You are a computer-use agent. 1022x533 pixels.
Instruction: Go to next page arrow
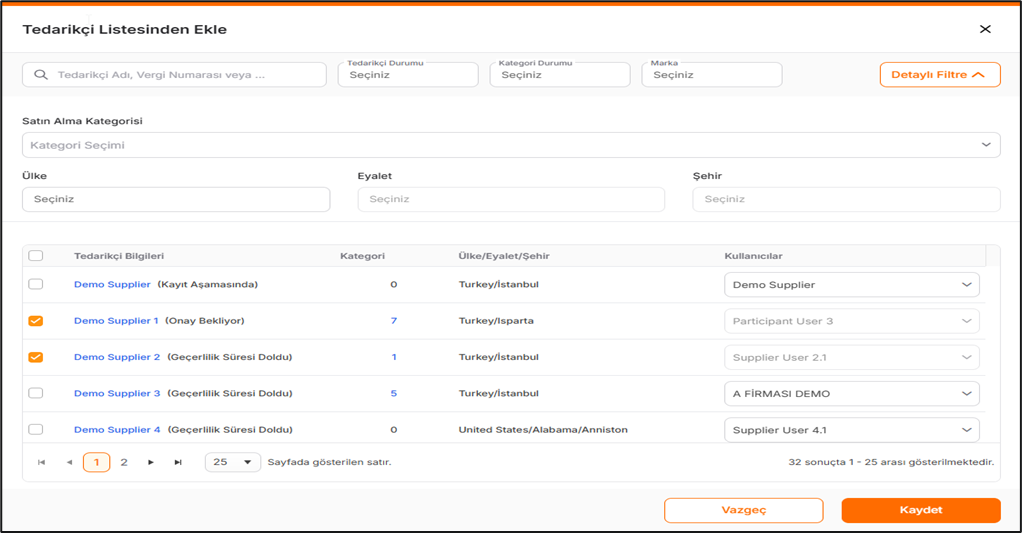[x=151, y=462]
